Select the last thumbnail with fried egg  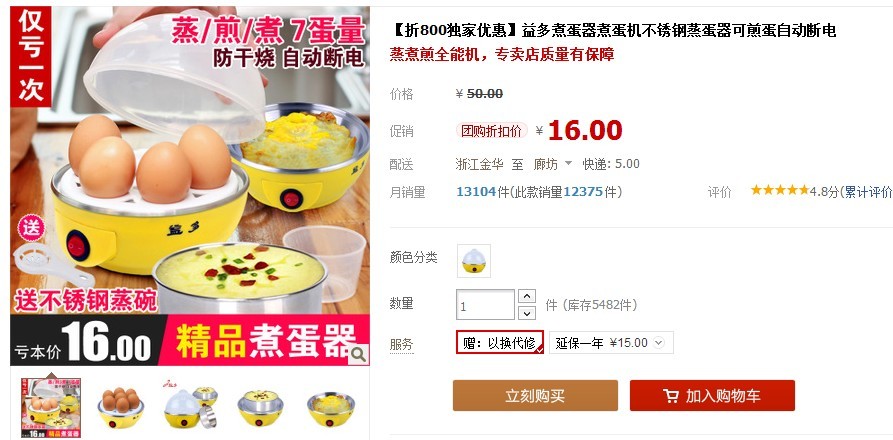pos(330,408)
